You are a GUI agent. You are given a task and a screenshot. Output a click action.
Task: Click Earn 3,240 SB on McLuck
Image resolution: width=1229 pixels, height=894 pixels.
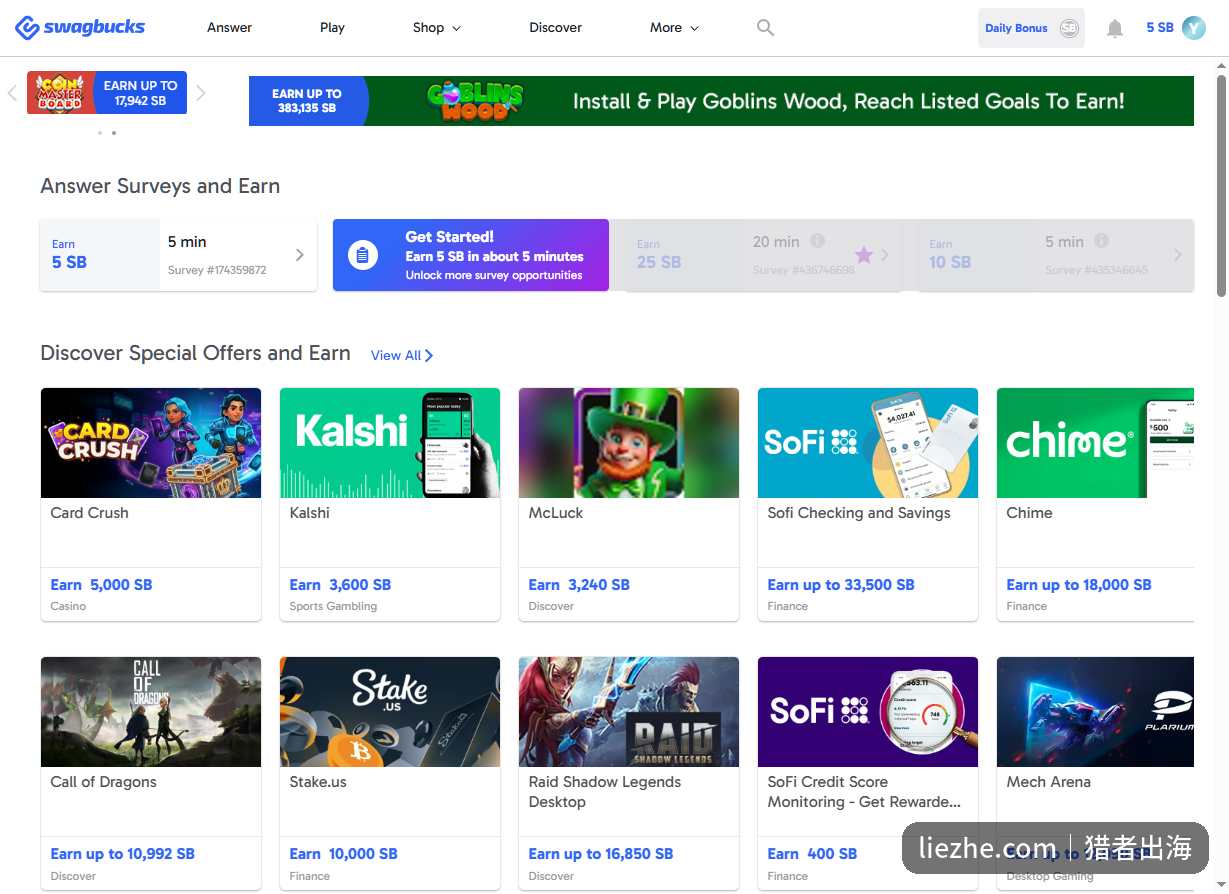coord(579,585)
